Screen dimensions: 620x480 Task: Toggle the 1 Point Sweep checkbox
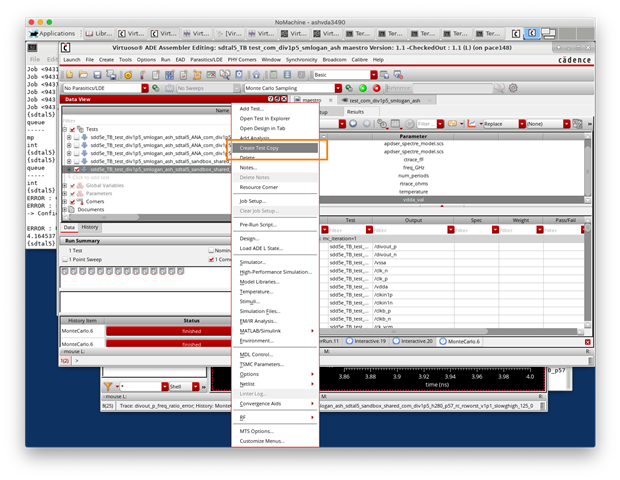(x=65, y=260)
